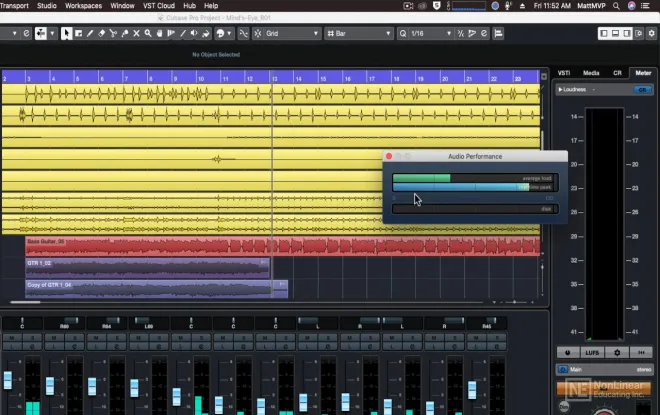The image size is (660, 415).
Task: Click the LUFS button
Action: point(592,353)
